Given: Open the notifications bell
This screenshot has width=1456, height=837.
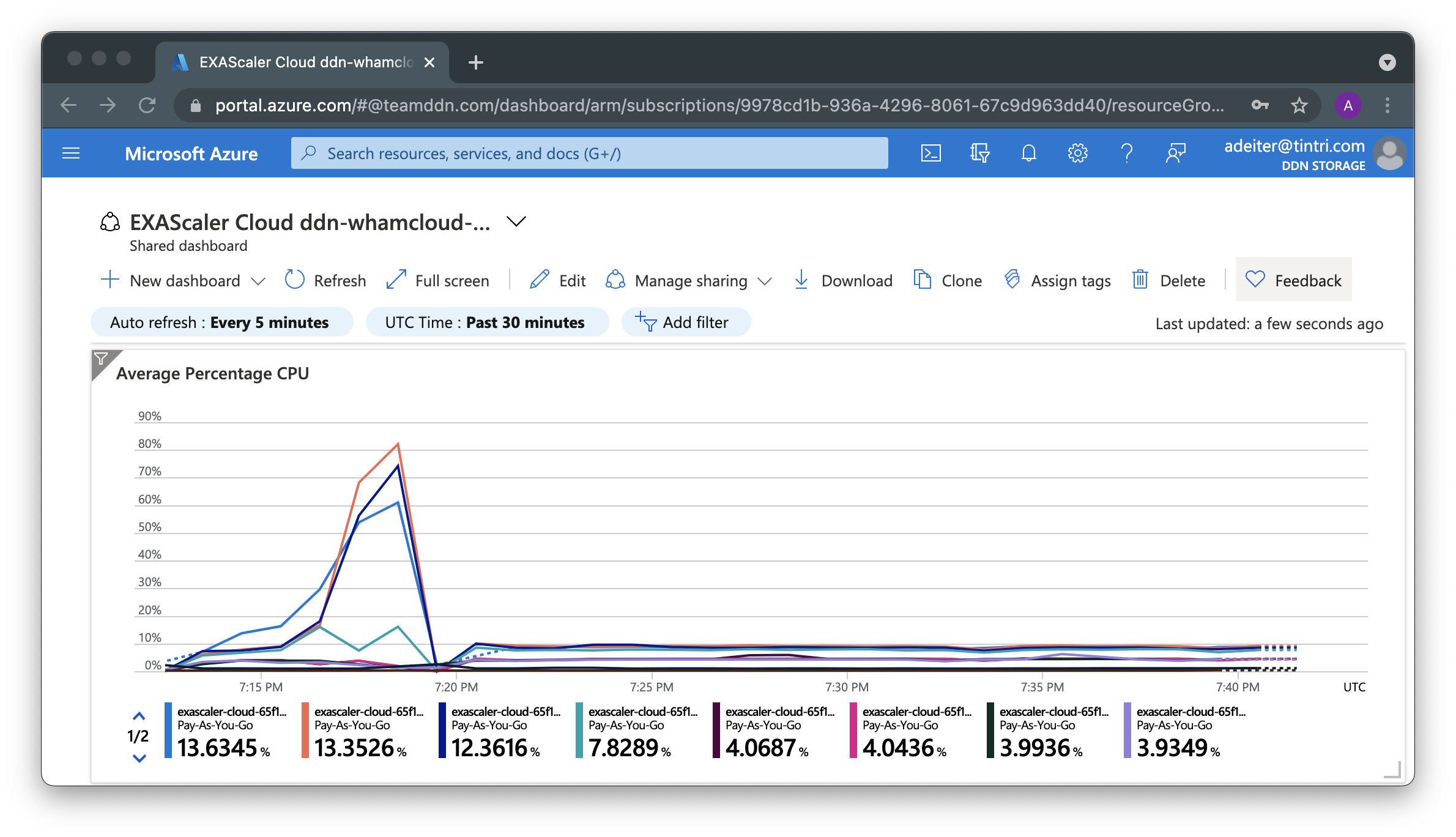Looking at the screenshot, I should pyautogui.click(x=1028, y=153).
